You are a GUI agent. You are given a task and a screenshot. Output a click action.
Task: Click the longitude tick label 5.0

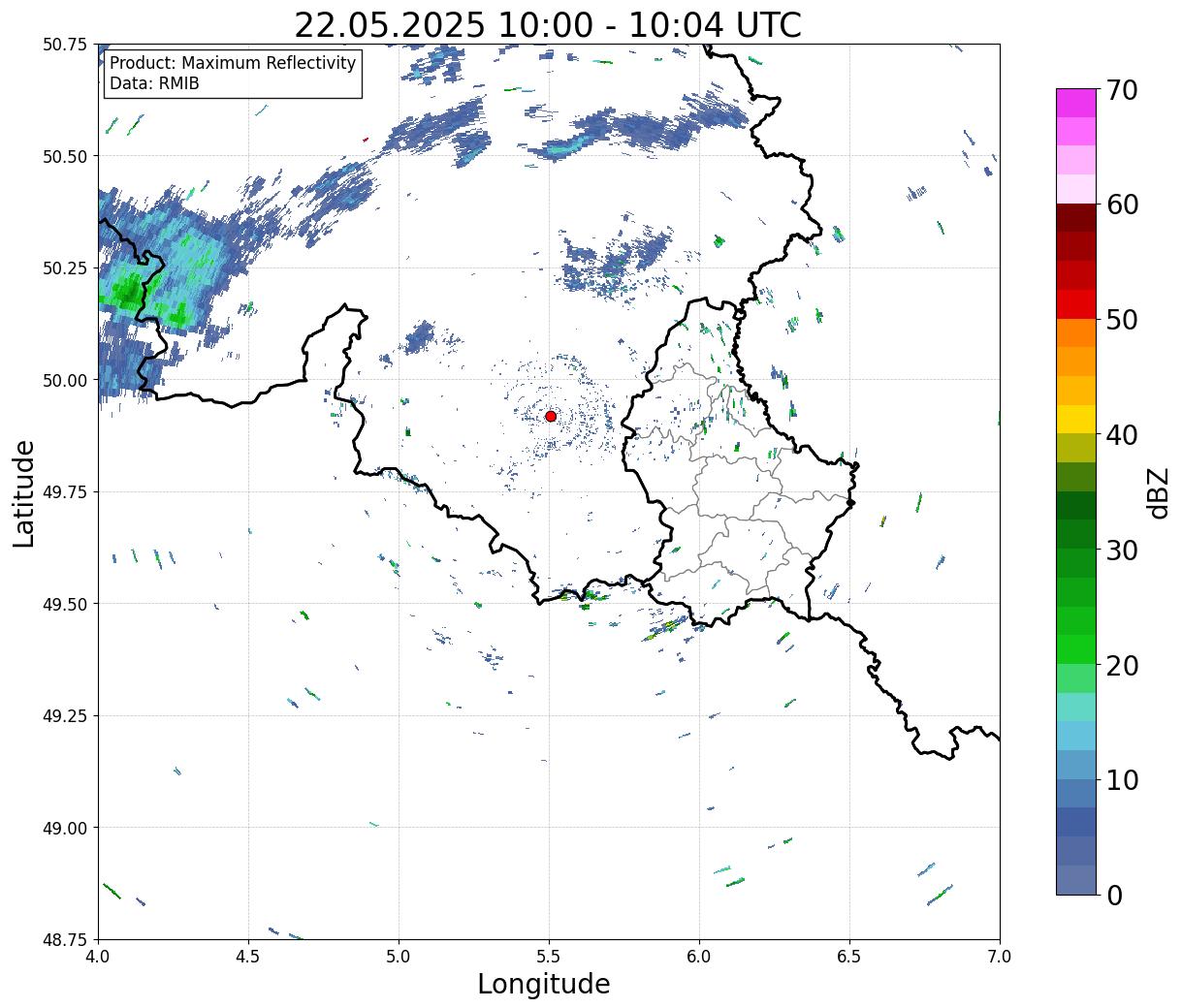point(399,956)
